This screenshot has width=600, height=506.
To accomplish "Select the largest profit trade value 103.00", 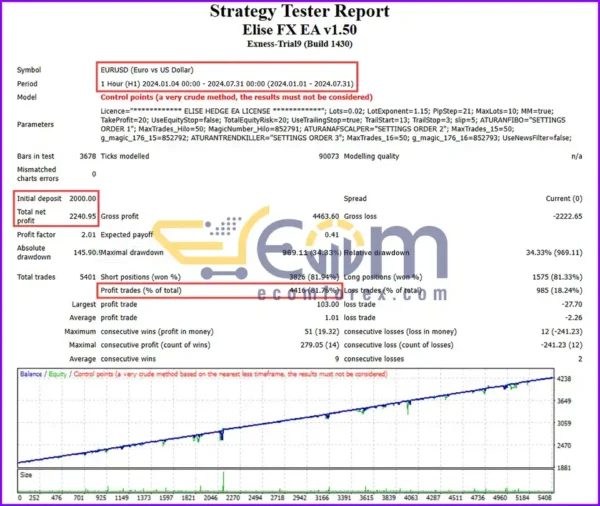I will (328, 304).
